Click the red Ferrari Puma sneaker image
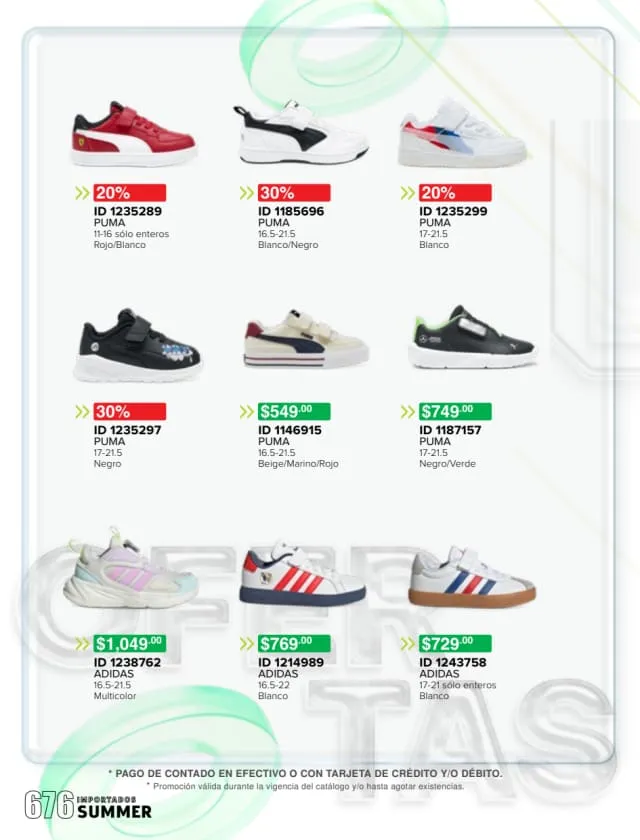Screen dimensions: 640x840 [134, 134]
